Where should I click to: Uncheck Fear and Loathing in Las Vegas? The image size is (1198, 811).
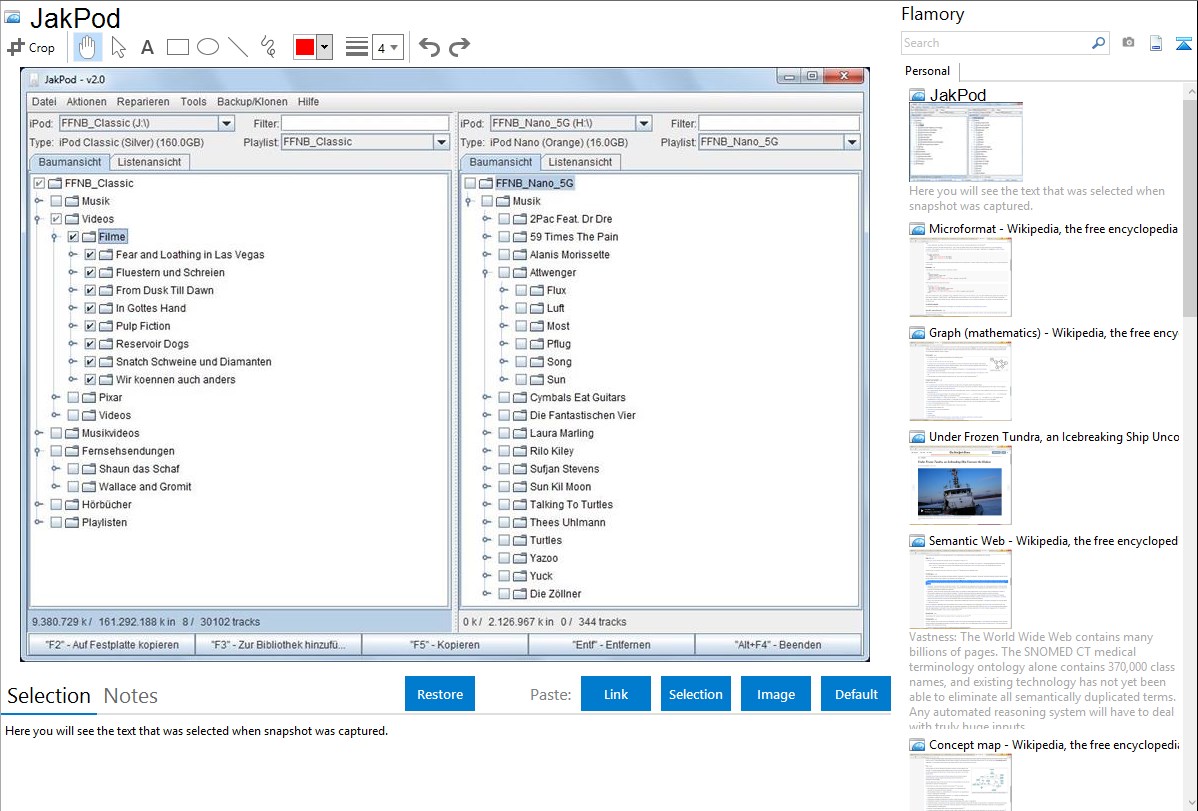[90, 255]
